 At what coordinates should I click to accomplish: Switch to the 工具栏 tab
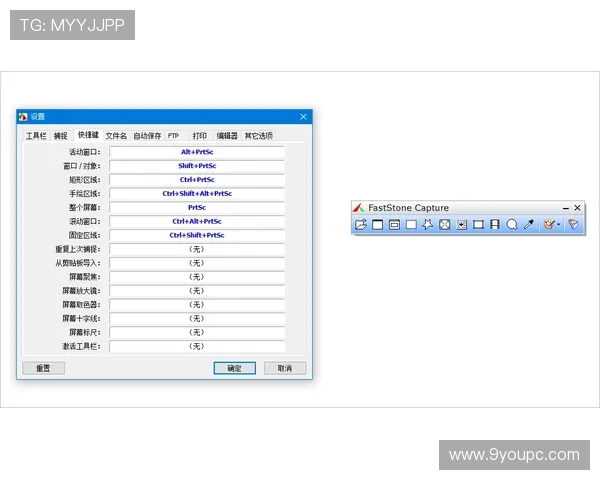click(36, 136)
